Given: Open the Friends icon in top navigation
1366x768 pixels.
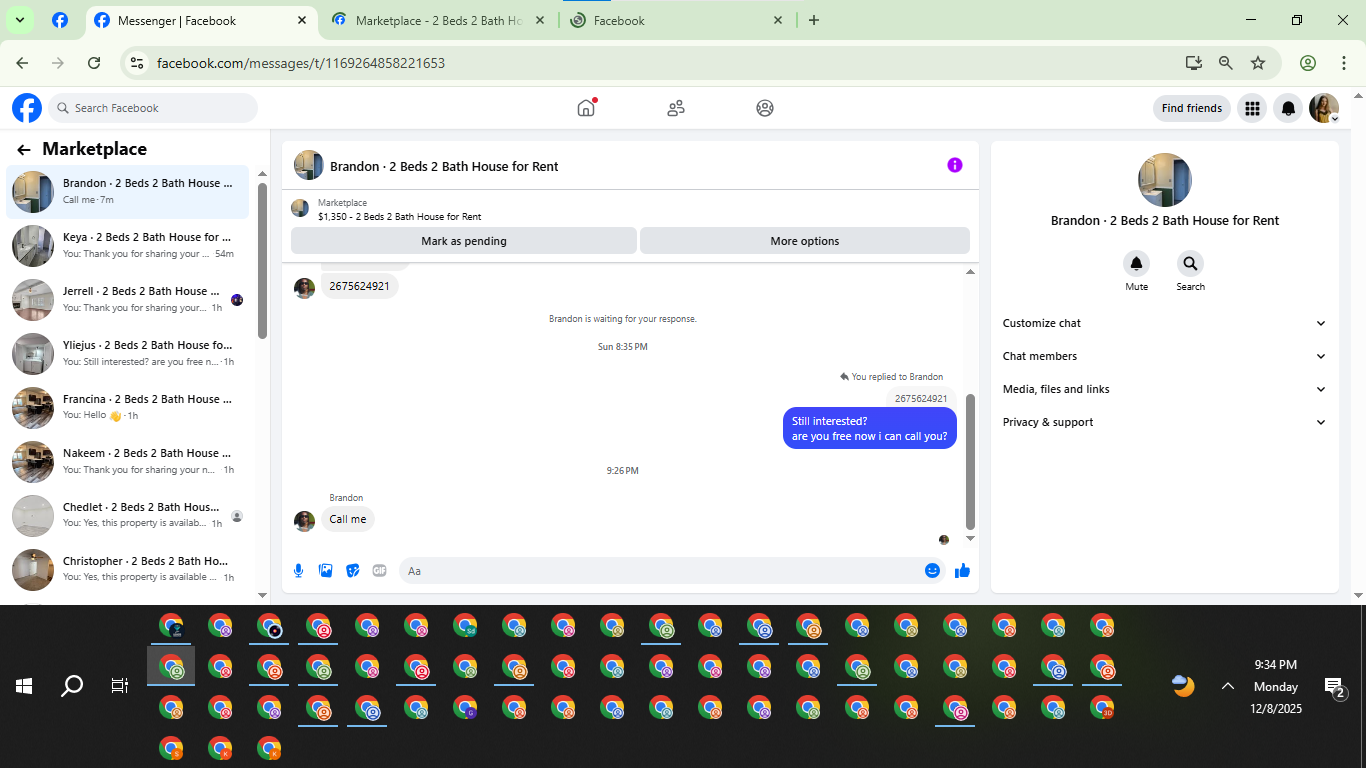Looking at the screenshot, I should pyautogui.click(x=676, y=108).
